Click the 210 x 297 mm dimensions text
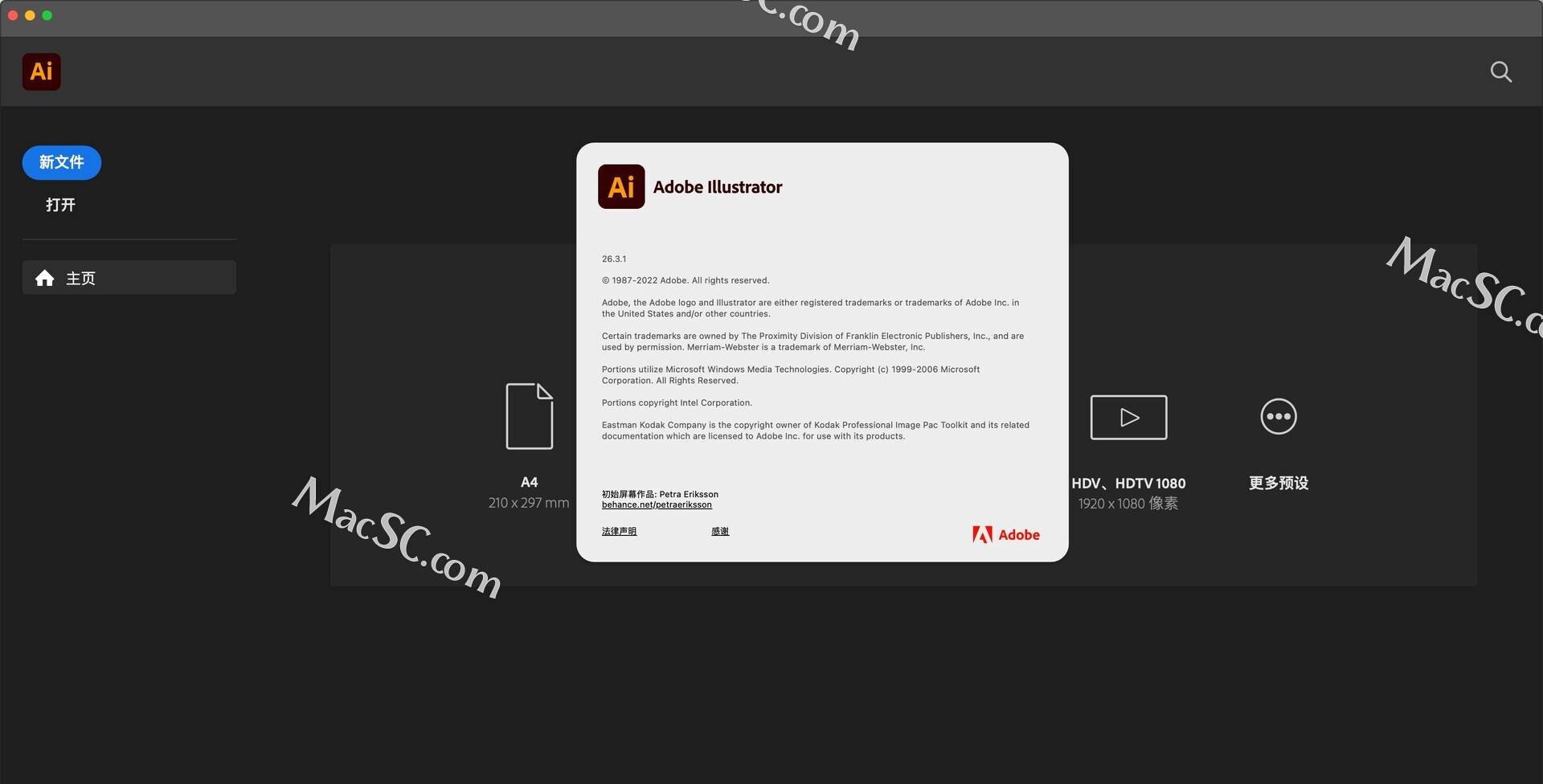This screenshot has height=784, width=1543. point(529,503)
